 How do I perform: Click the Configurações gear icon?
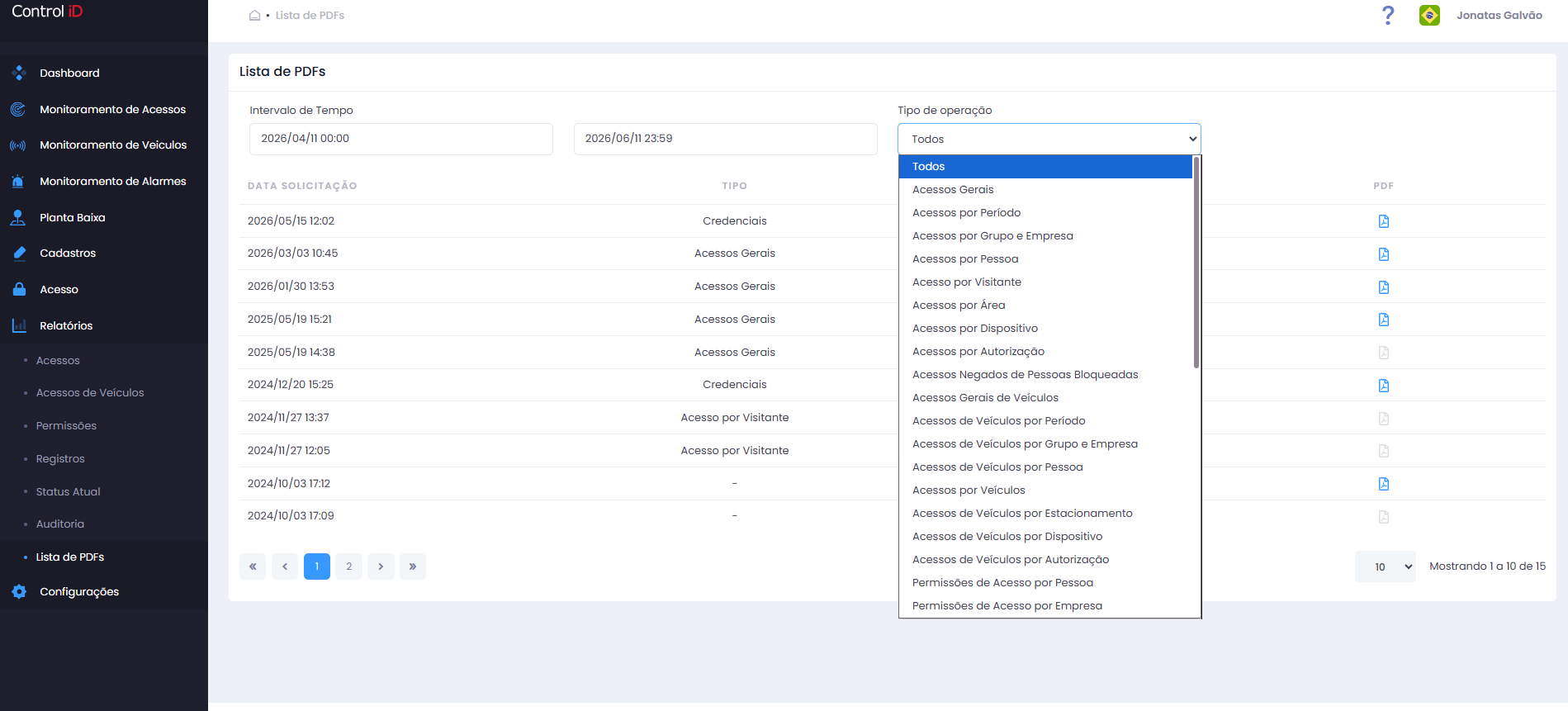(19, 591)
